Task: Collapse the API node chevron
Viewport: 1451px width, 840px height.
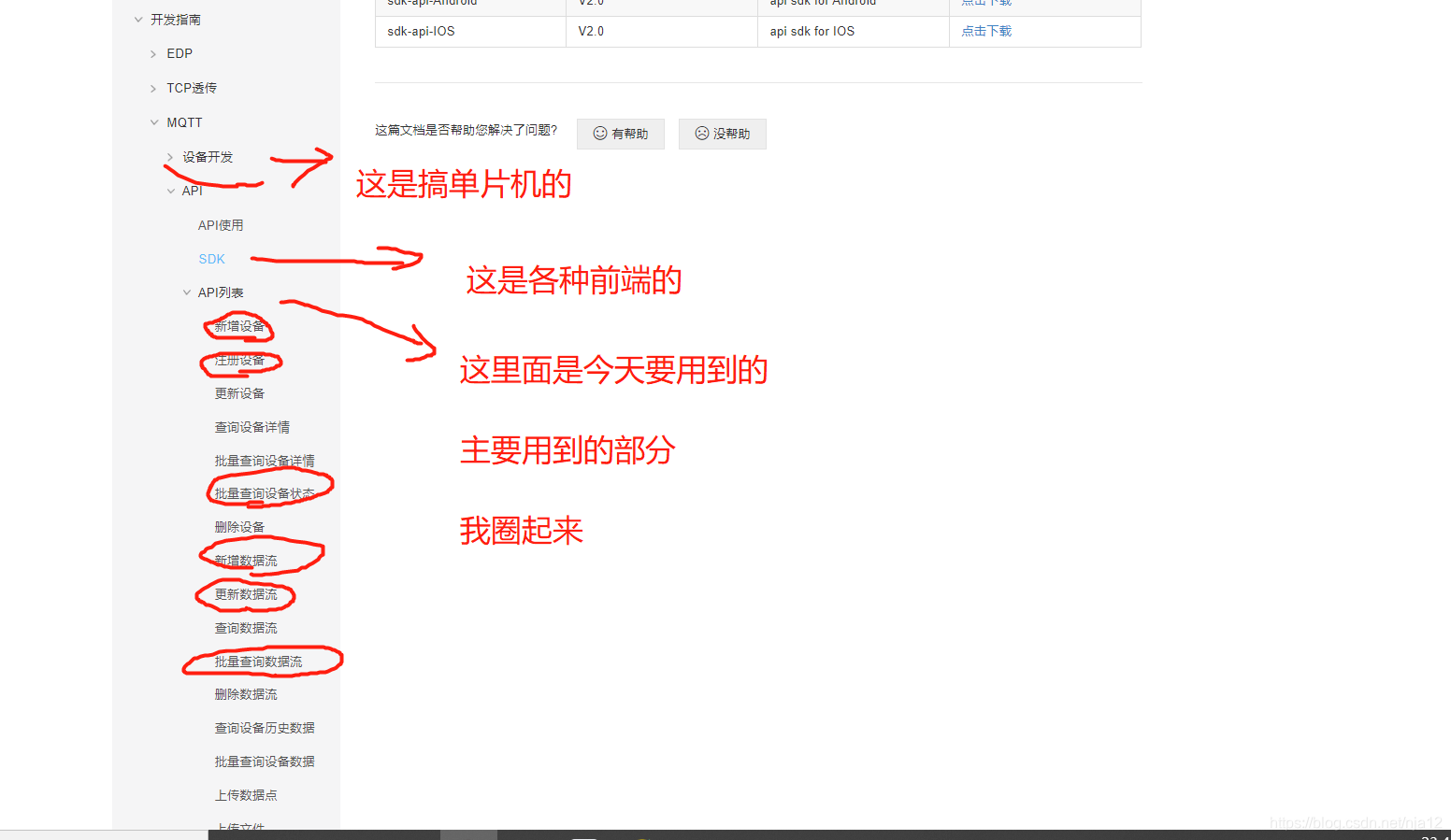Action: click(x=171, y=192)
